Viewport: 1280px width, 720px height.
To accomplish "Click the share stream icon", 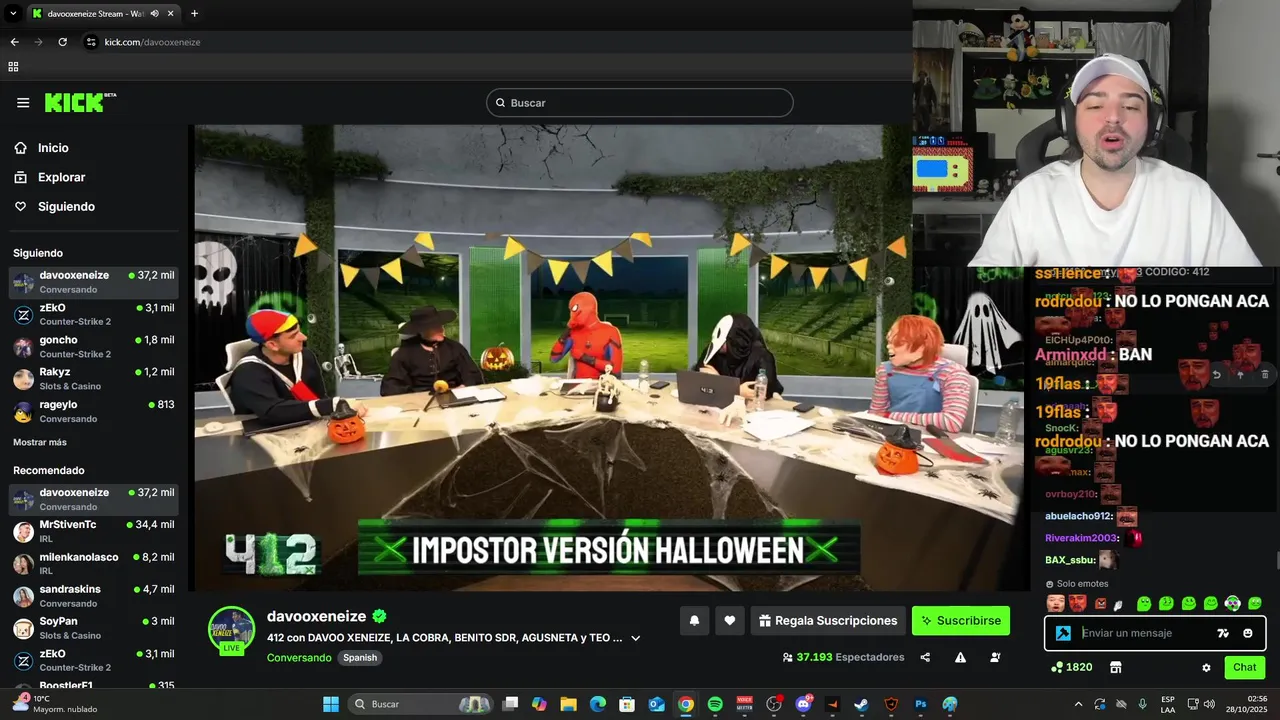I will [925, 657].
